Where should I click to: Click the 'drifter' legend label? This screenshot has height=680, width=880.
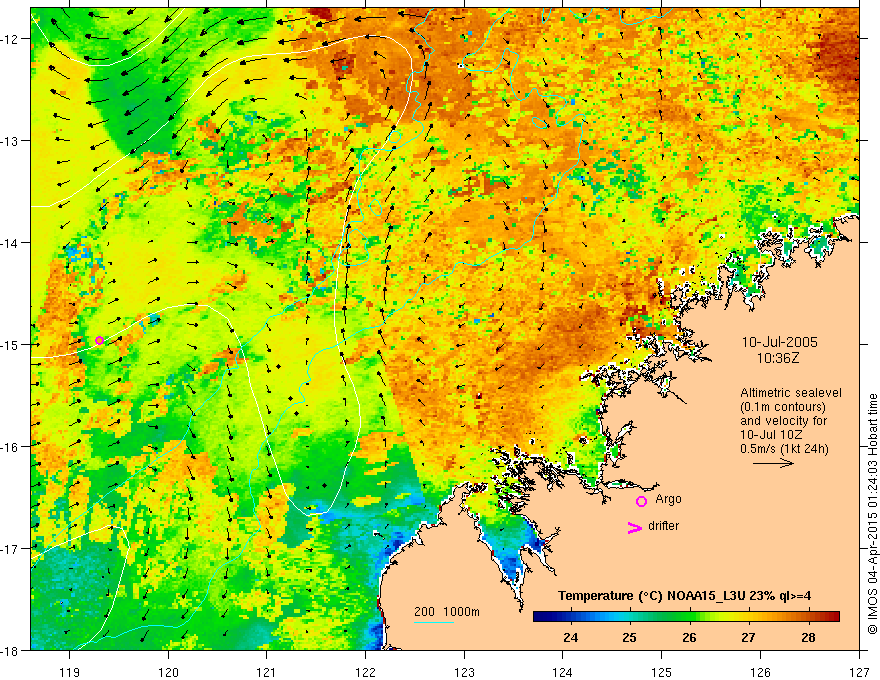click(663, 526)
